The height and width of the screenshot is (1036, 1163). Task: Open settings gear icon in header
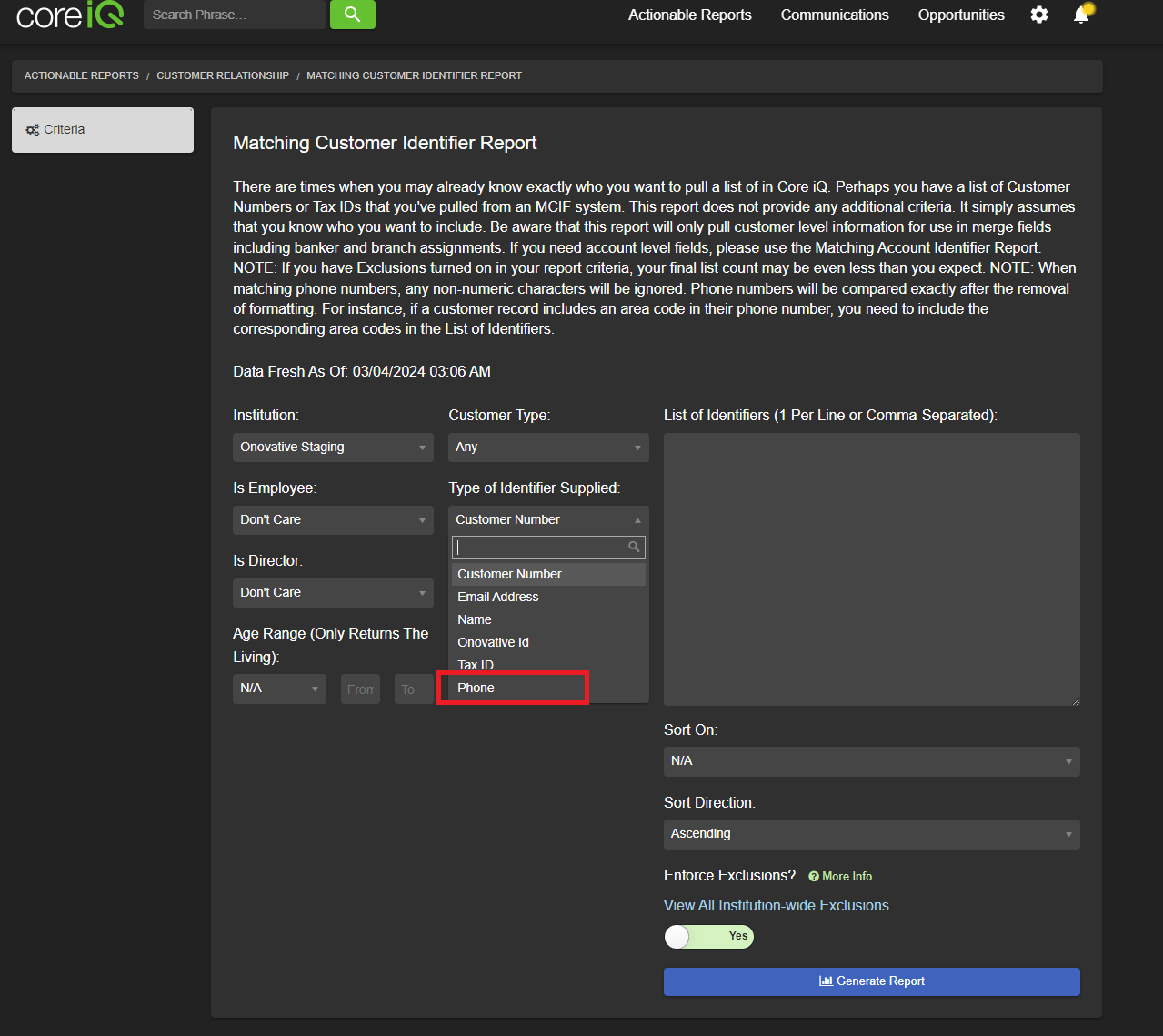click(1039, 15)
